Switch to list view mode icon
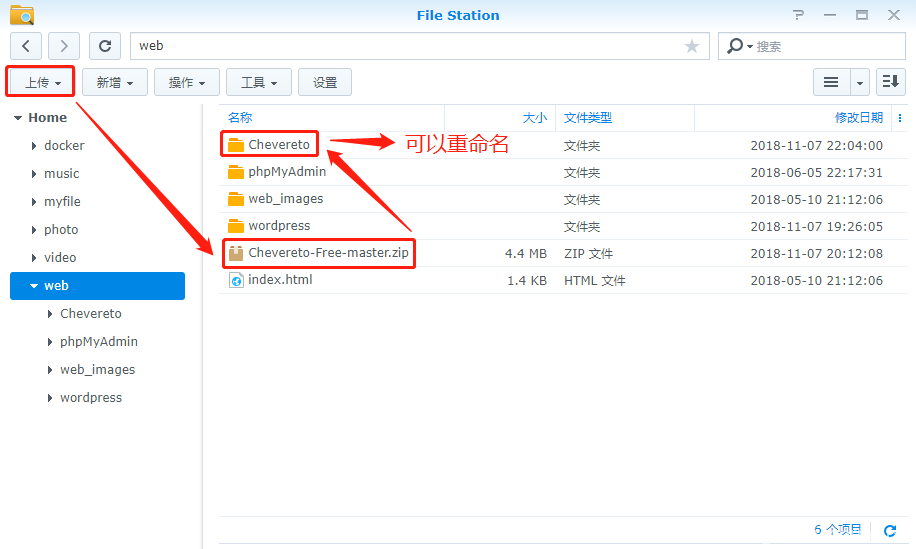 tap(830, 82)
